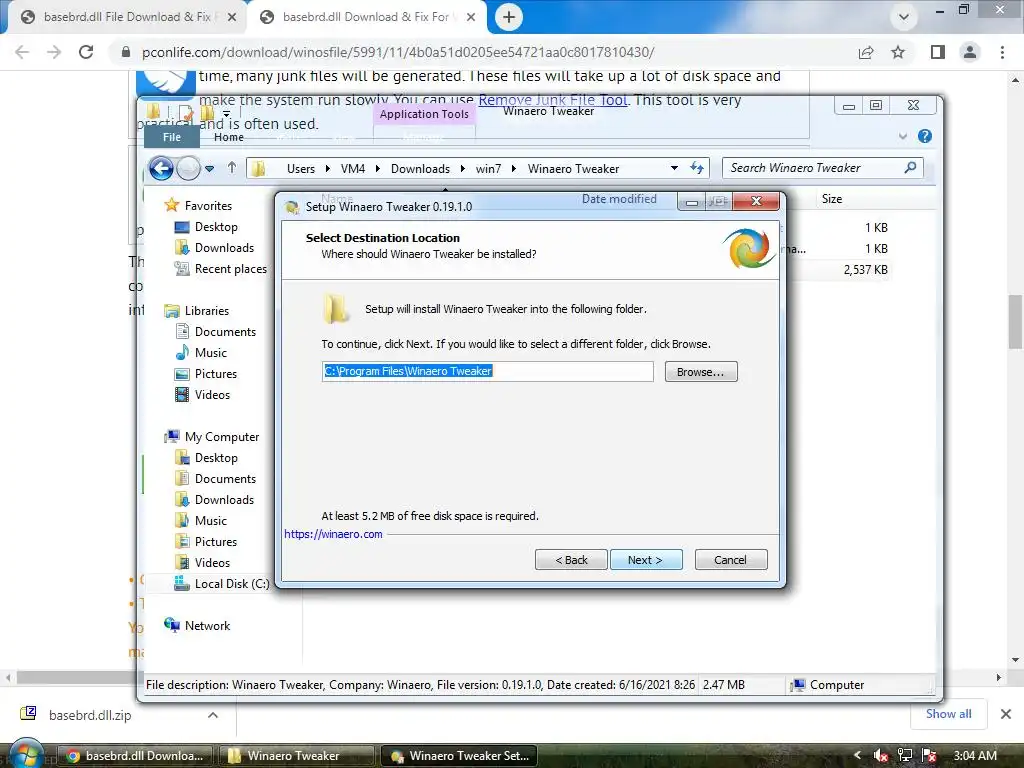Expand arrow after Downloads in breadcrumb

[x=462, y=168]
